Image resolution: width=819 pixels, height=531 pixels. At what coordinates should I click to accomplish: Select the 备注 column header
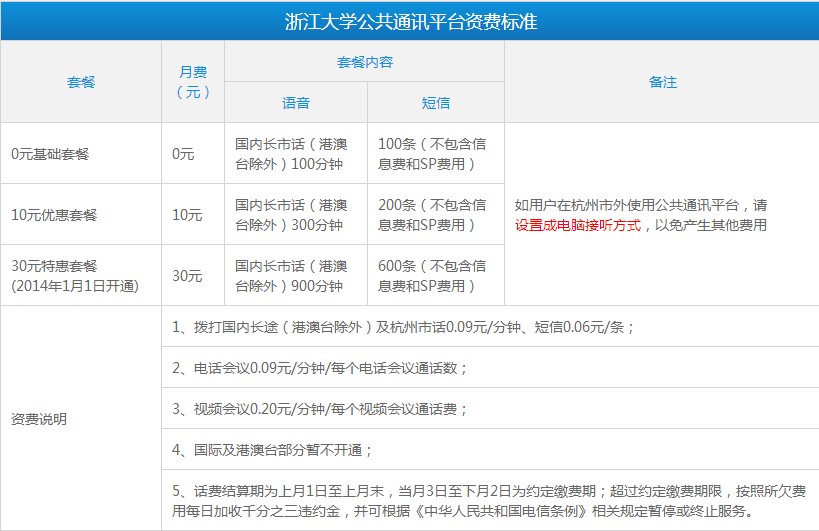coord(662,82)
